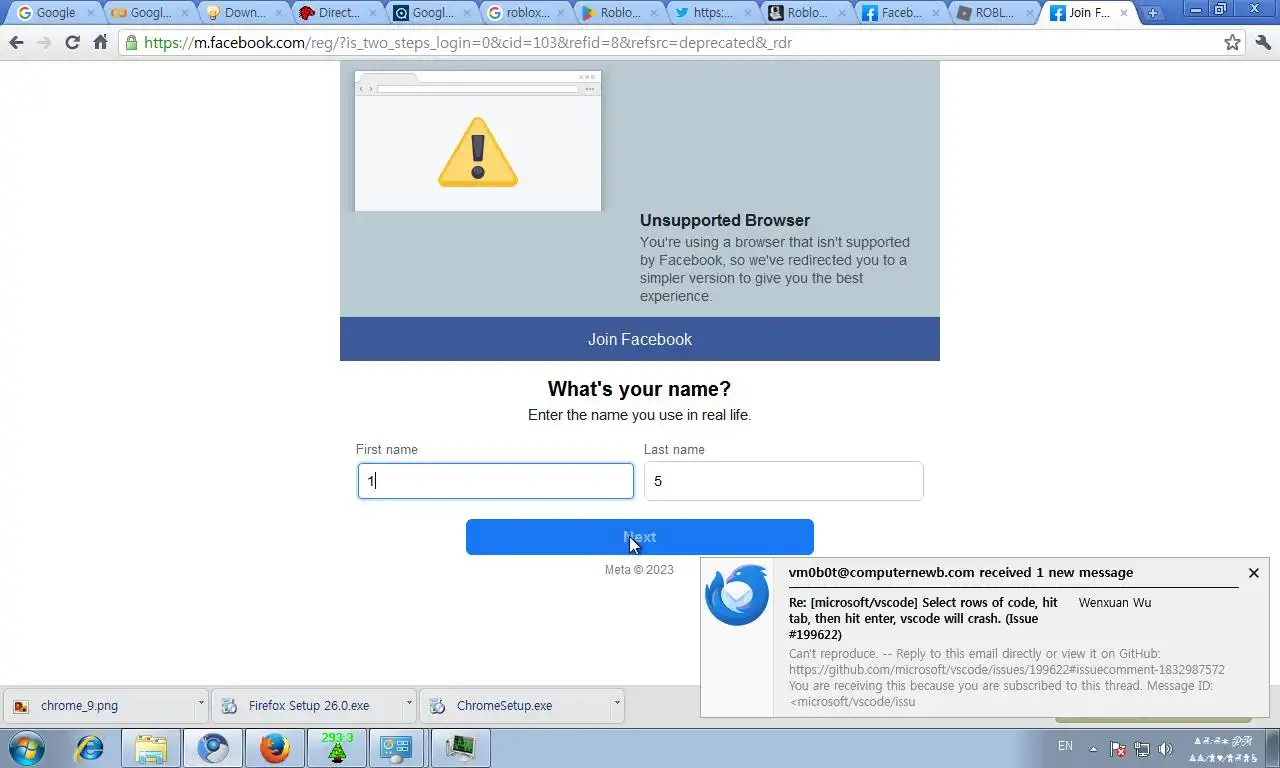
Task: Show hidden system tray icons
Action: point(1093,748)
